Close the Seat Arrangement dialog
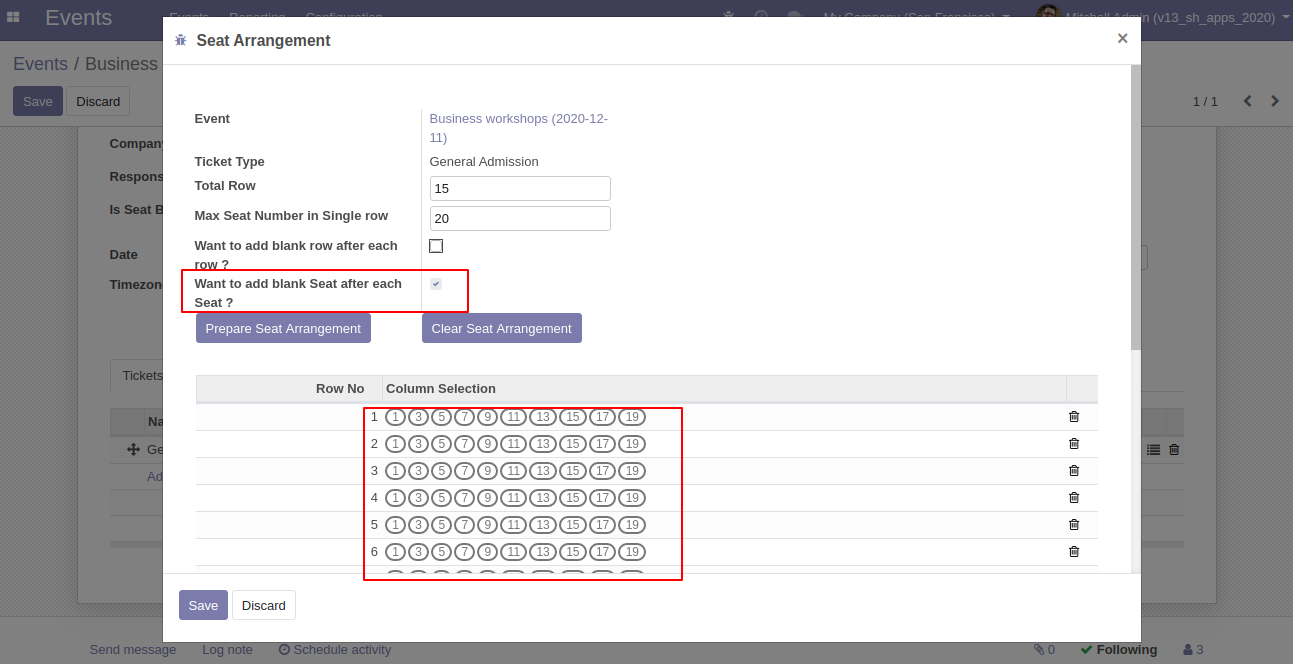This screenshot has width=1293, height=664. [1122, 39]
